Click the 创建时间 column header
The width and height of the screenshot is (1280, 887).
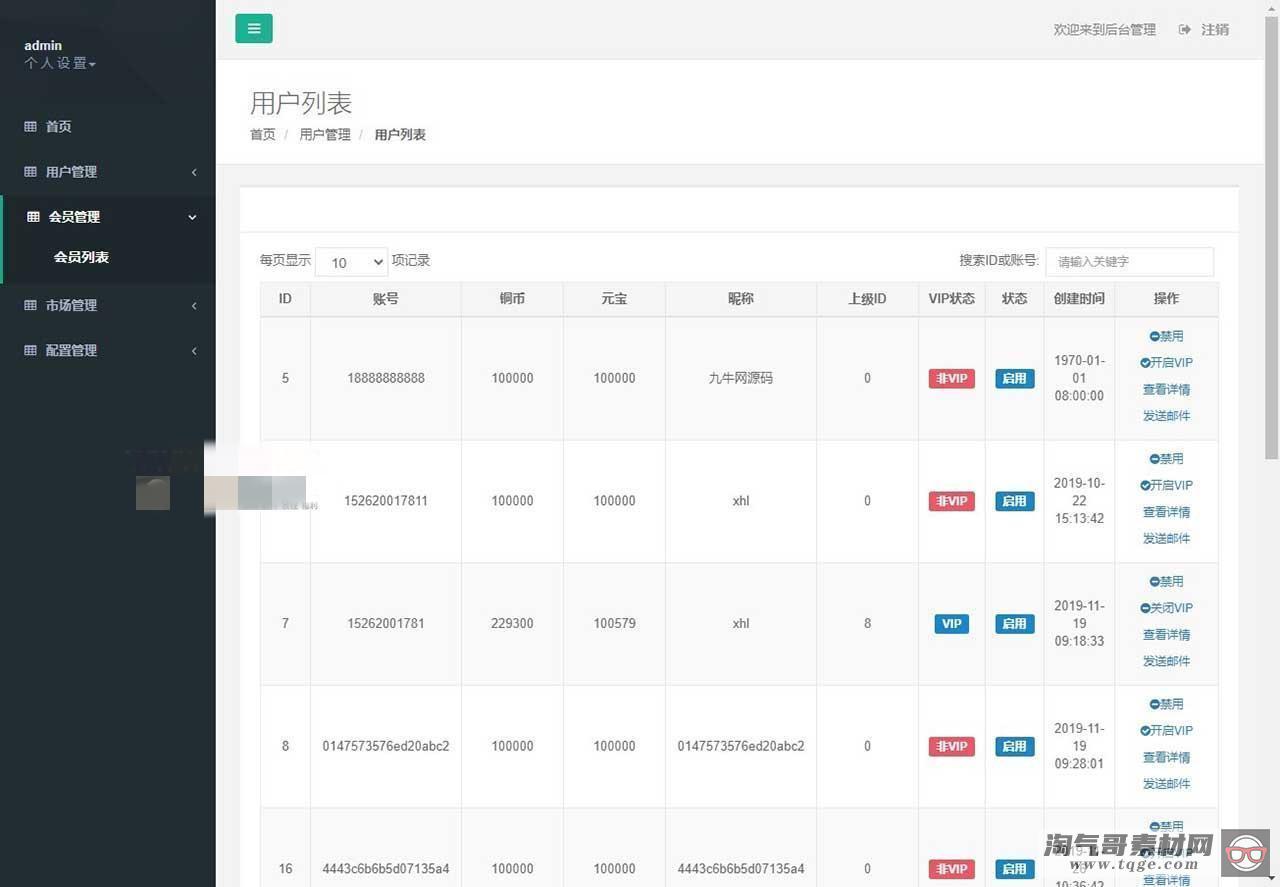[x=1079, y=299]
